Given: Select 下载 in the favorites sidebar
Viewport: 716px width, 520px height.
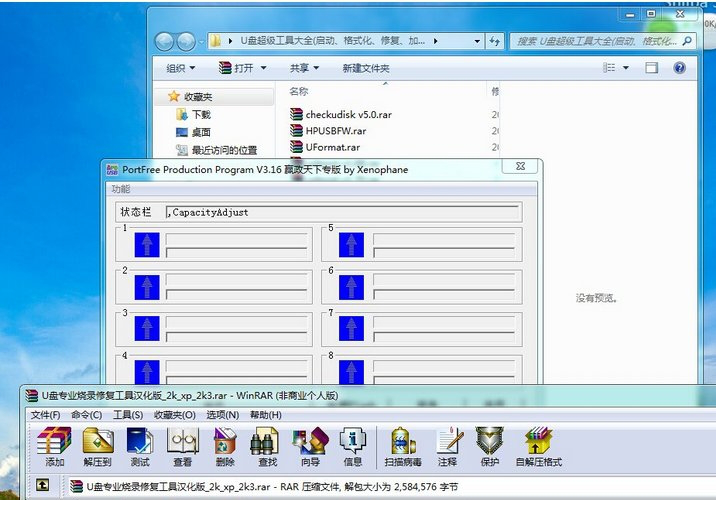Looking at the screenshot, I should coord(201,115).
